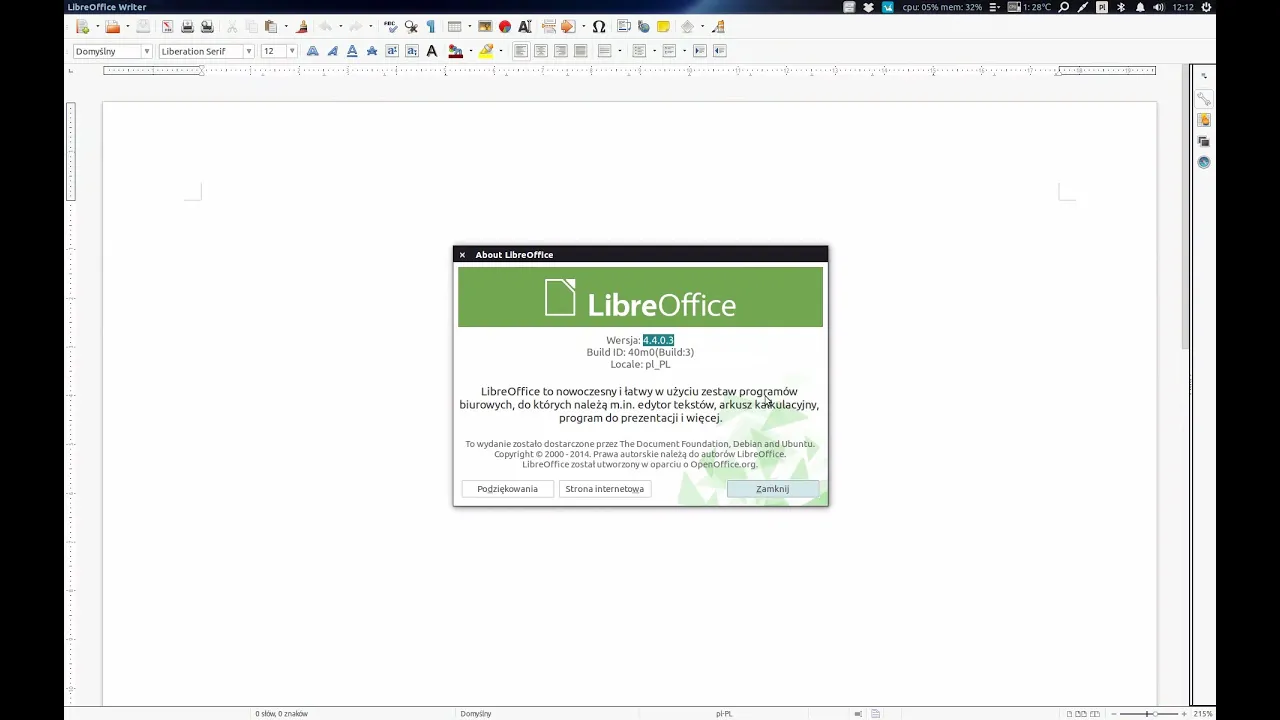1280x720 pixels.
Task: Open the Print Preview icon
Action: click(207, 27)
